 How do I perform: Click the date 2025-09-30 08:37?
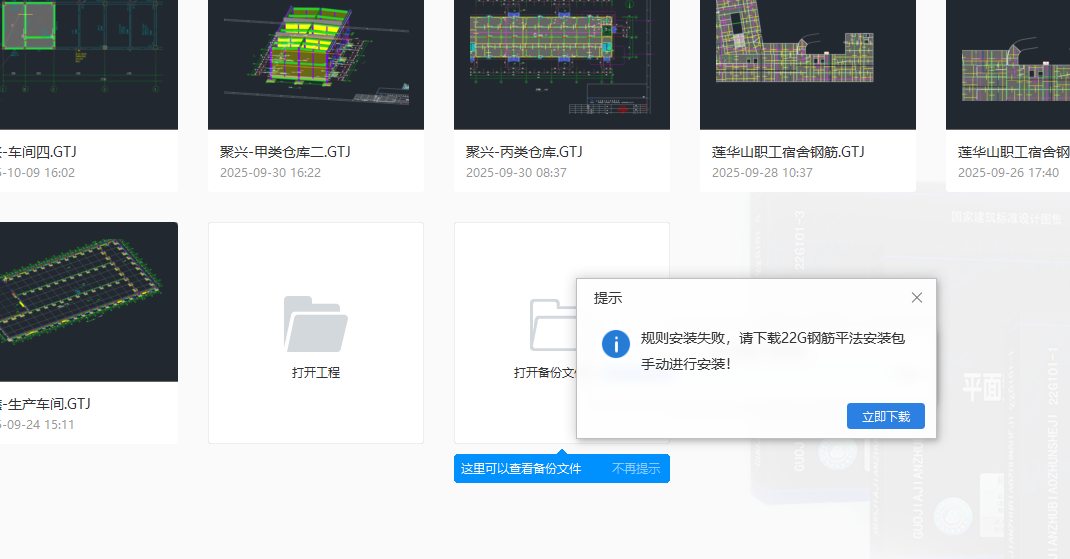(516, 173)
